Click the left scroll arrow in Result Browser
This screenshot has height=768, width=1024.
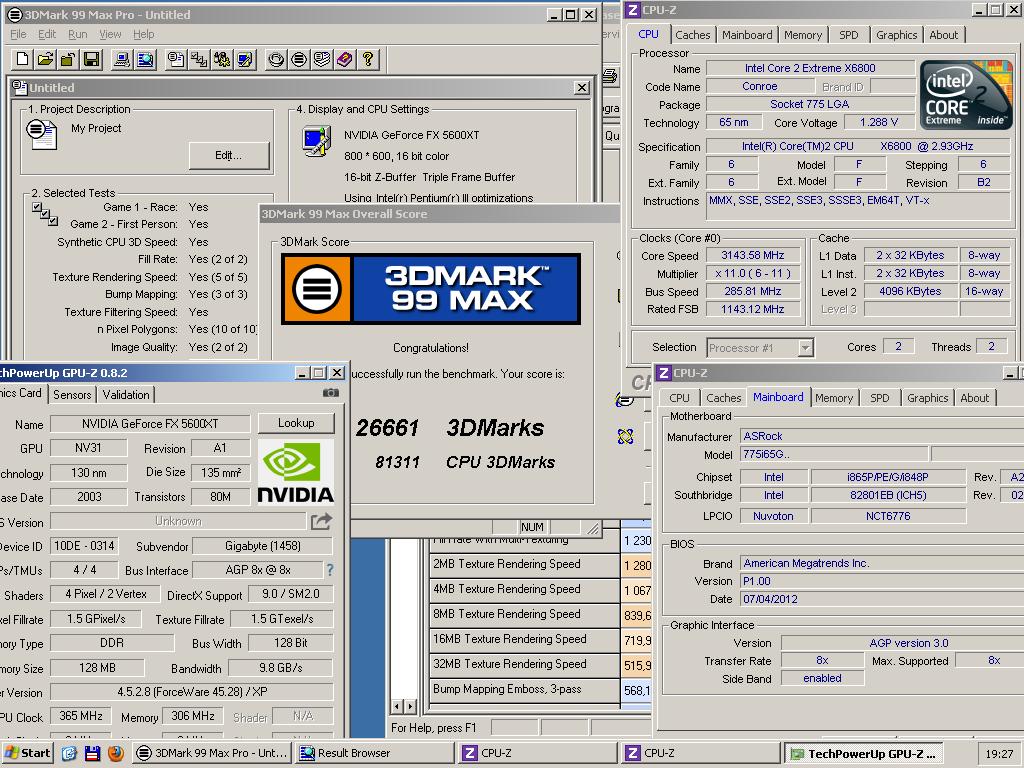(398, 706)
